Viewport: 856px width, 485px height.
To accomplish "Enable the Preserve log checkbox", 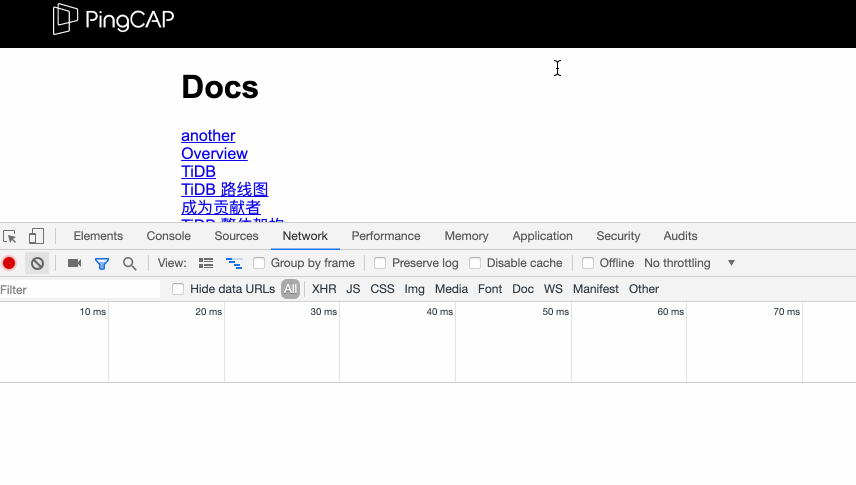I will pos(380,263).
